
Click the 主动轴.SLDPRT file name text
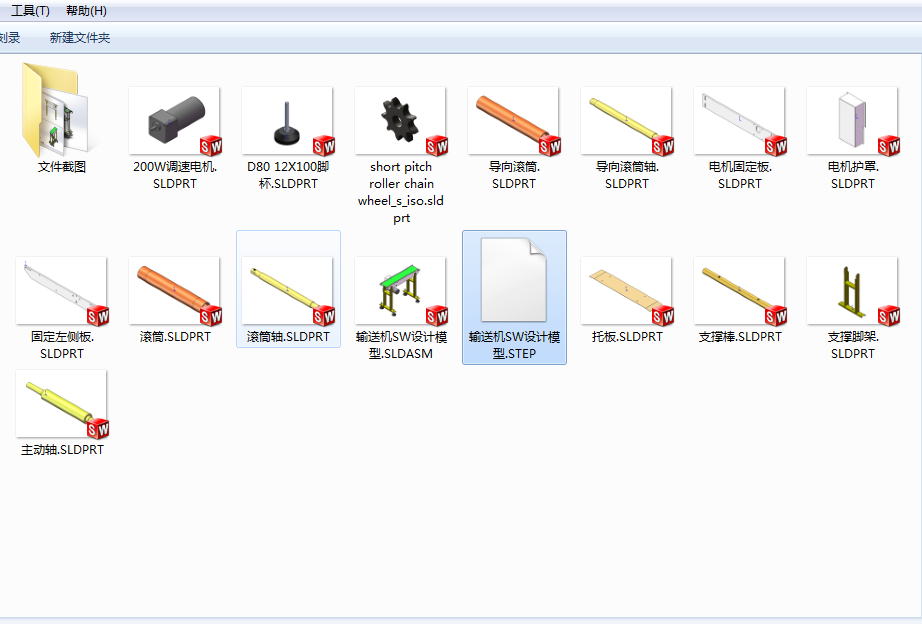coord(62,450)
